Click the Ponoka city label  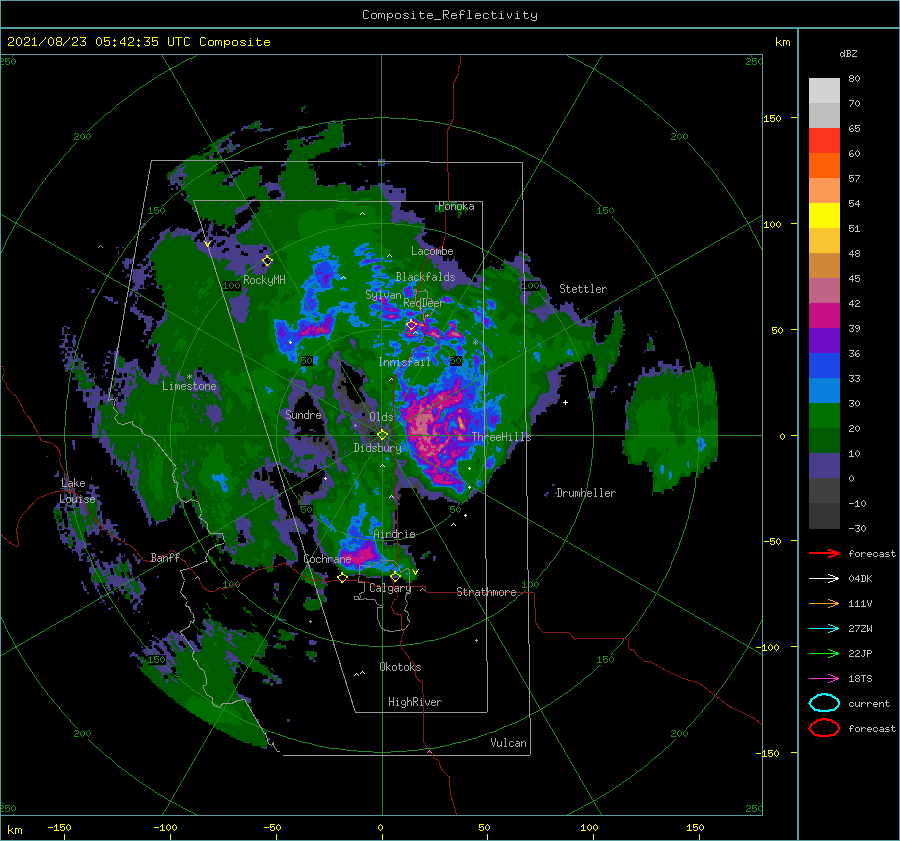point(456,206)
